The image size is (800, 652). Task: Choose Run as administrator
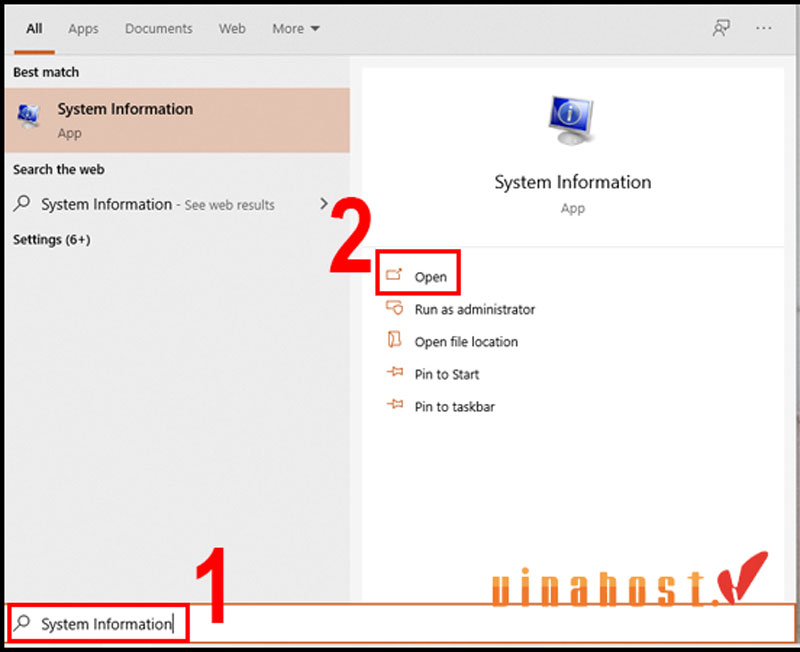click(x=474, y=310)
